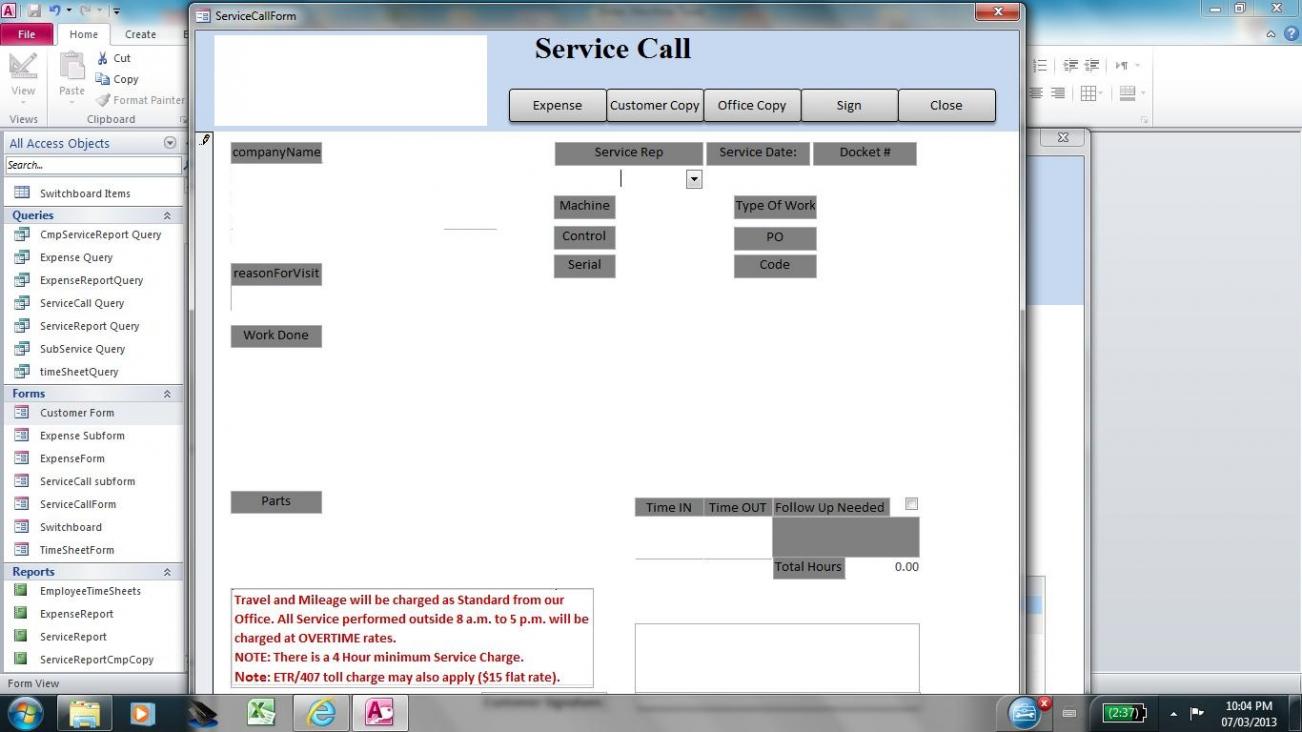Image resolution: width=1302 pixels, height=732 pixels.
Task: Open the Service Rep dropdown arrow
Action: [x=694, y=179]
